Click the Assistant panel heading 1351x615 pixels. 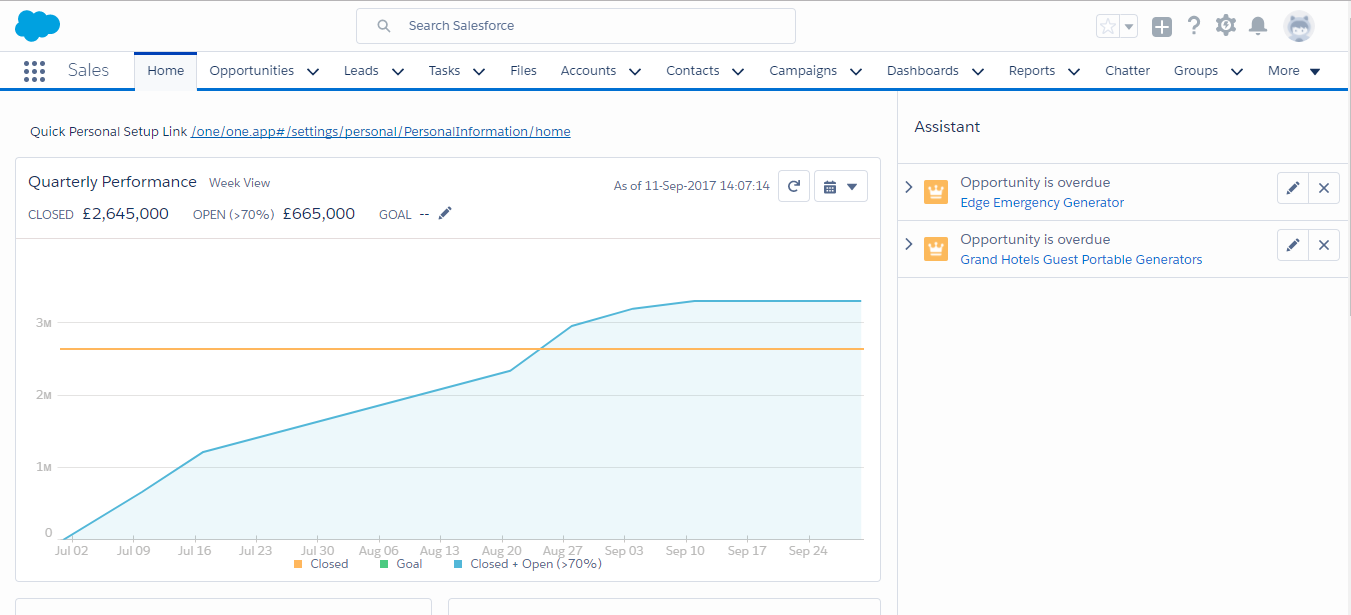click(x=947, y=127)
